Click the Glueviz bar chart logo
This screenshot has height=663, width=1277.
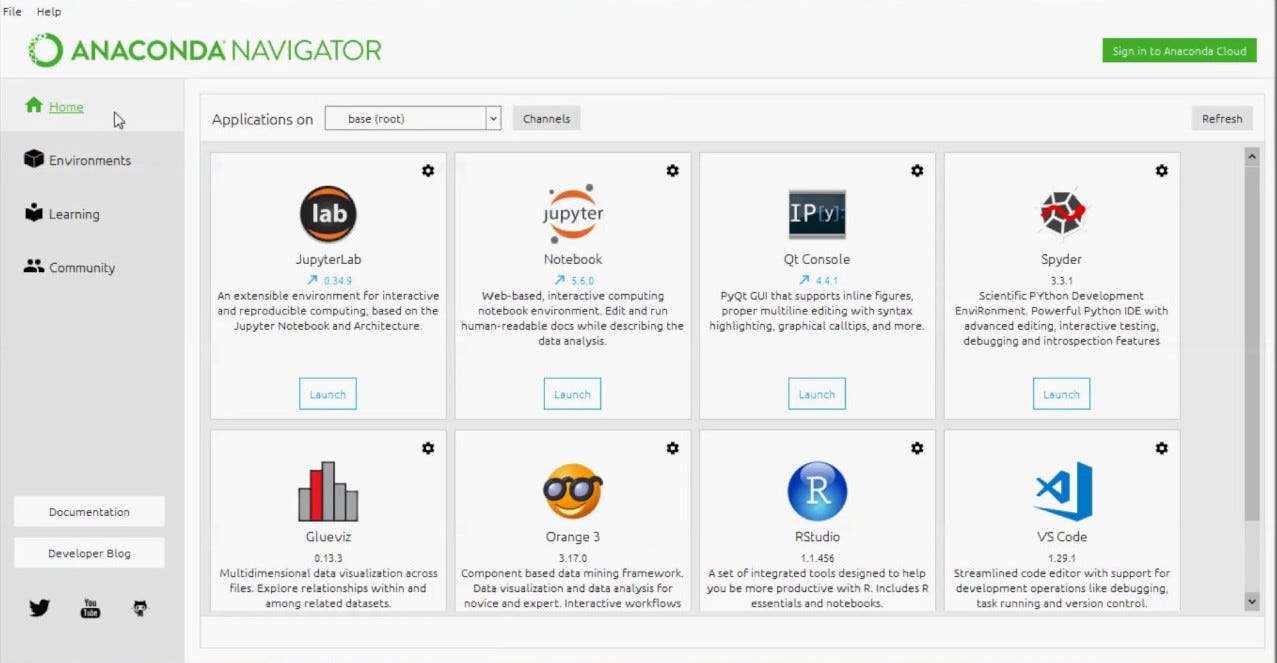click(x=328, y=492)
